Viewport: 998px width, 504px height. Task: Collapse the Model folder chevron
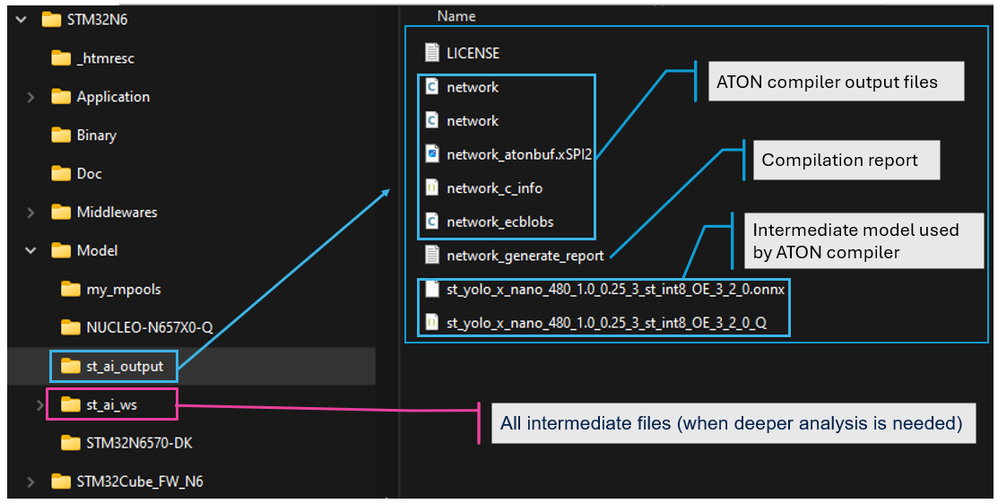tap(31, 251)
